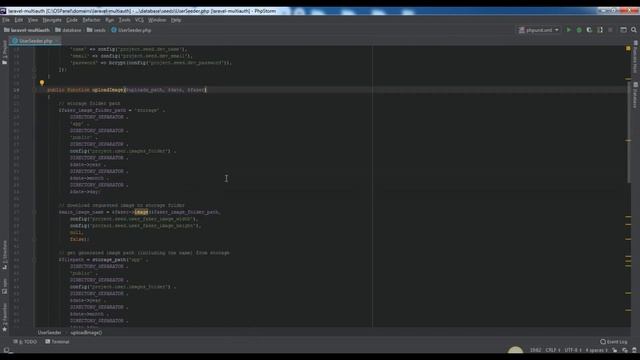Open the TODO tool window button
Image resolution: width=640 pixels, height=360 pixels.
pyautogui.click(x=25, y=342)
